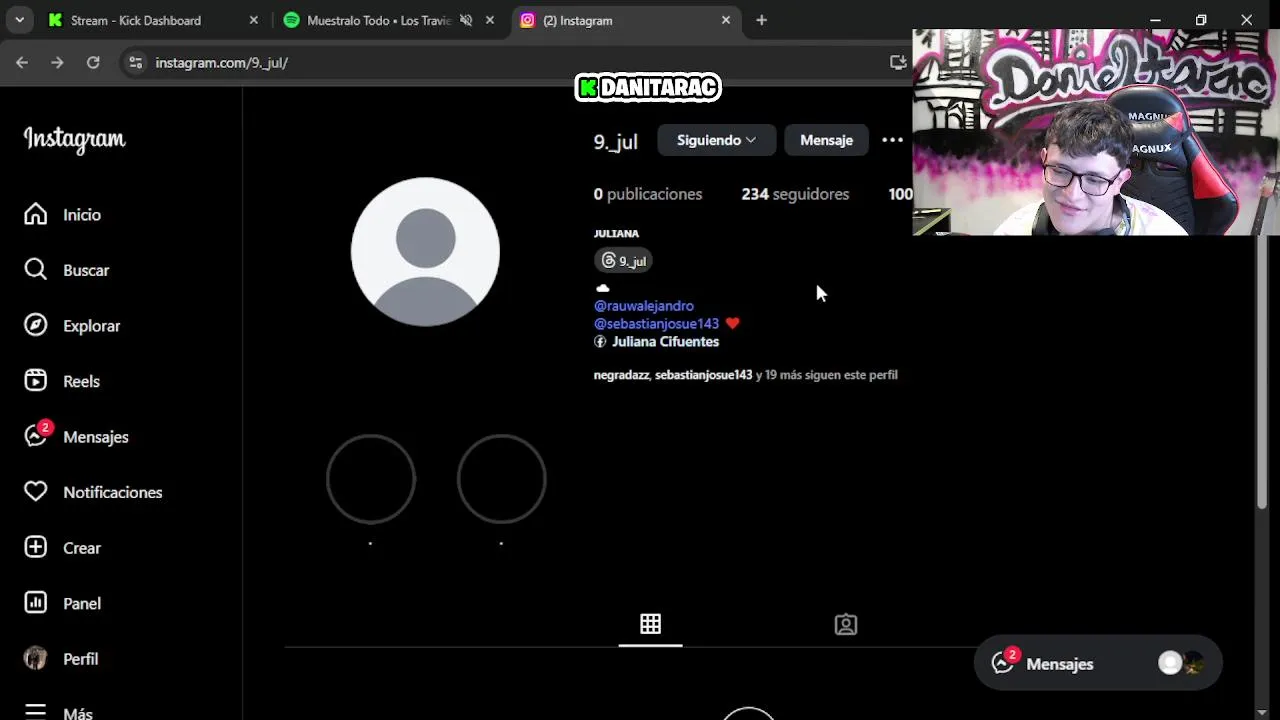
Task: Open the Más hamburger menu
Action: [36, 712]
